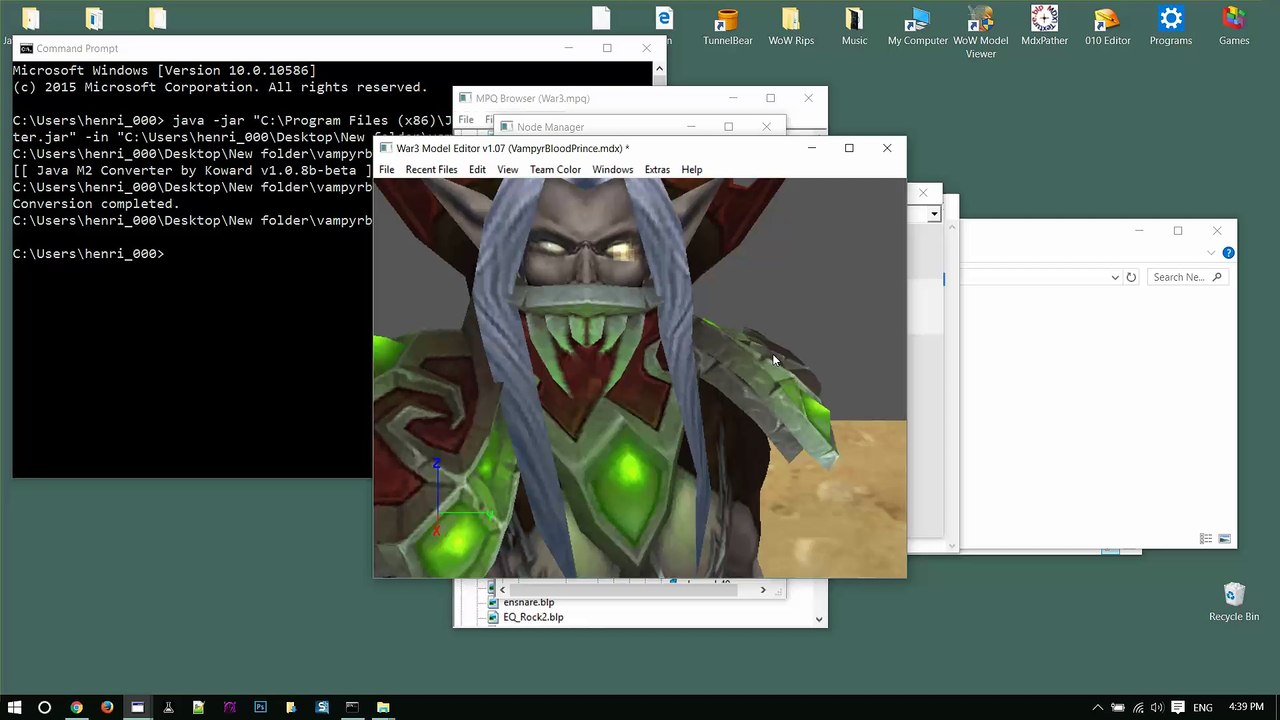Click the battery status tray icon
Viewport: 1280px width, 720px height.
click(x=1118, y=707)
